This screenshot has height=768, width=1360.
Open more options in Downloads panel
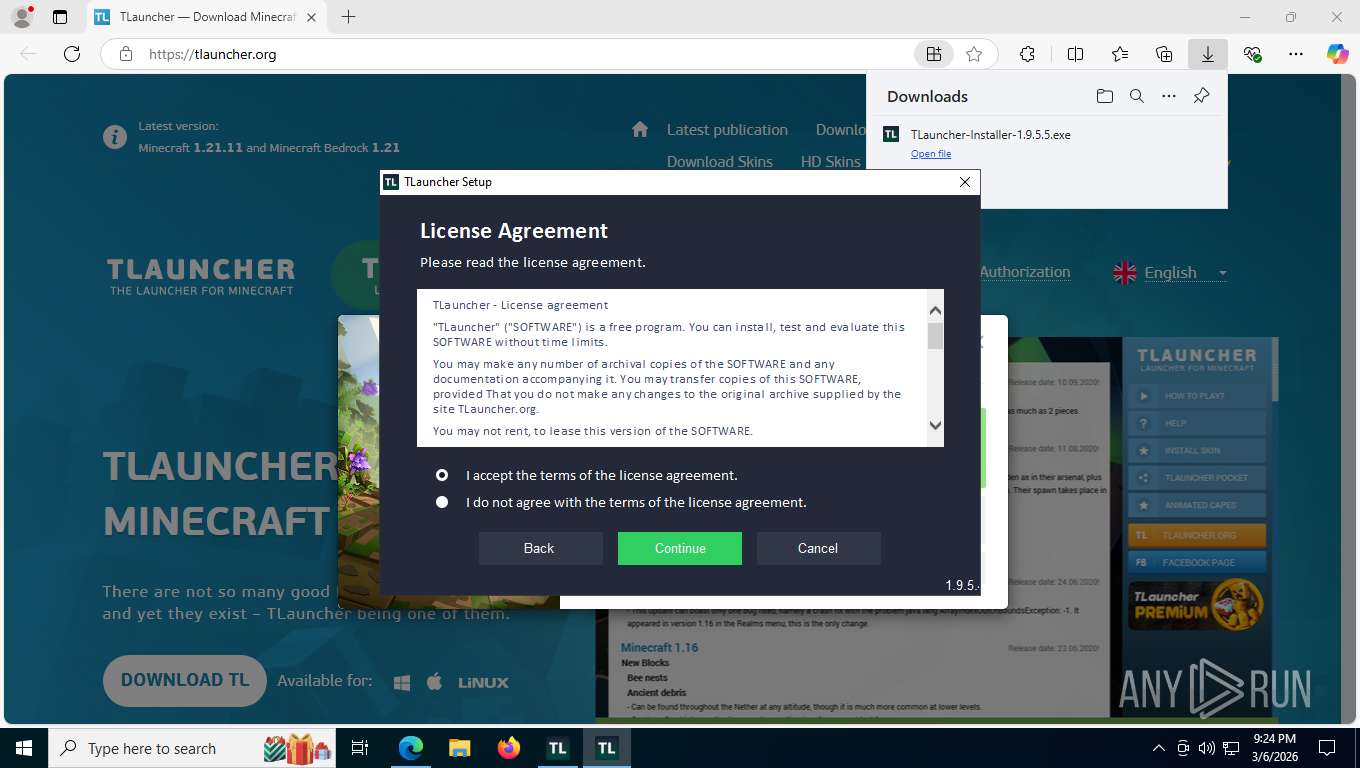pos(1169,96)
